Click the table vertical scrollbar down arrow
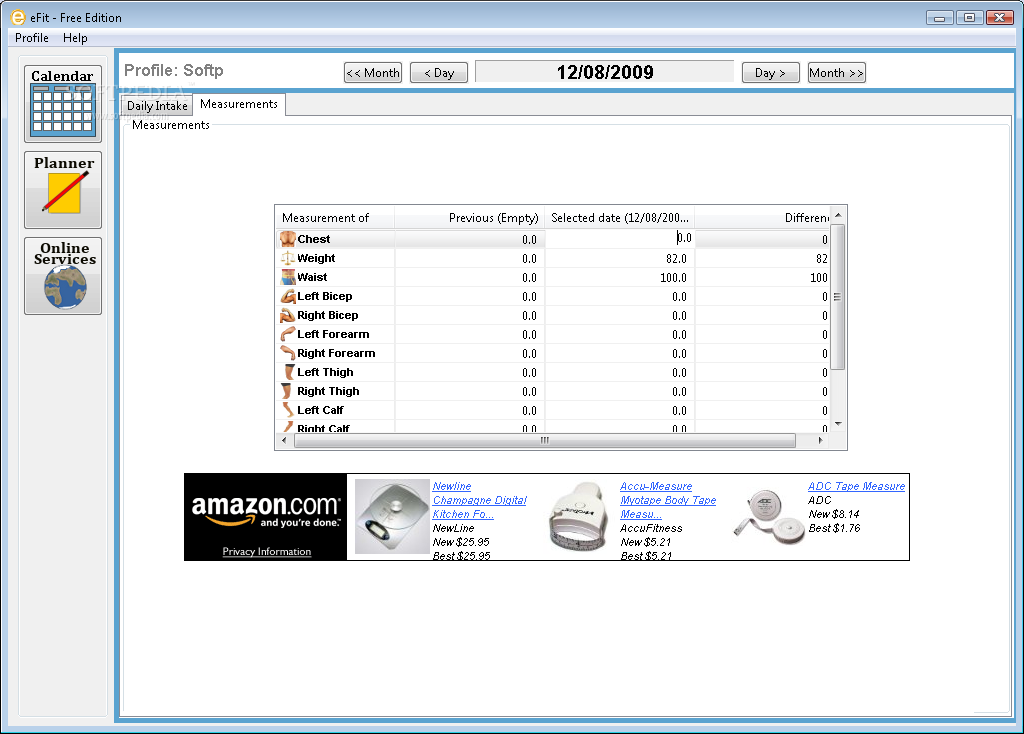Screen dimensions: 1024x734 [x=838, y=424]
